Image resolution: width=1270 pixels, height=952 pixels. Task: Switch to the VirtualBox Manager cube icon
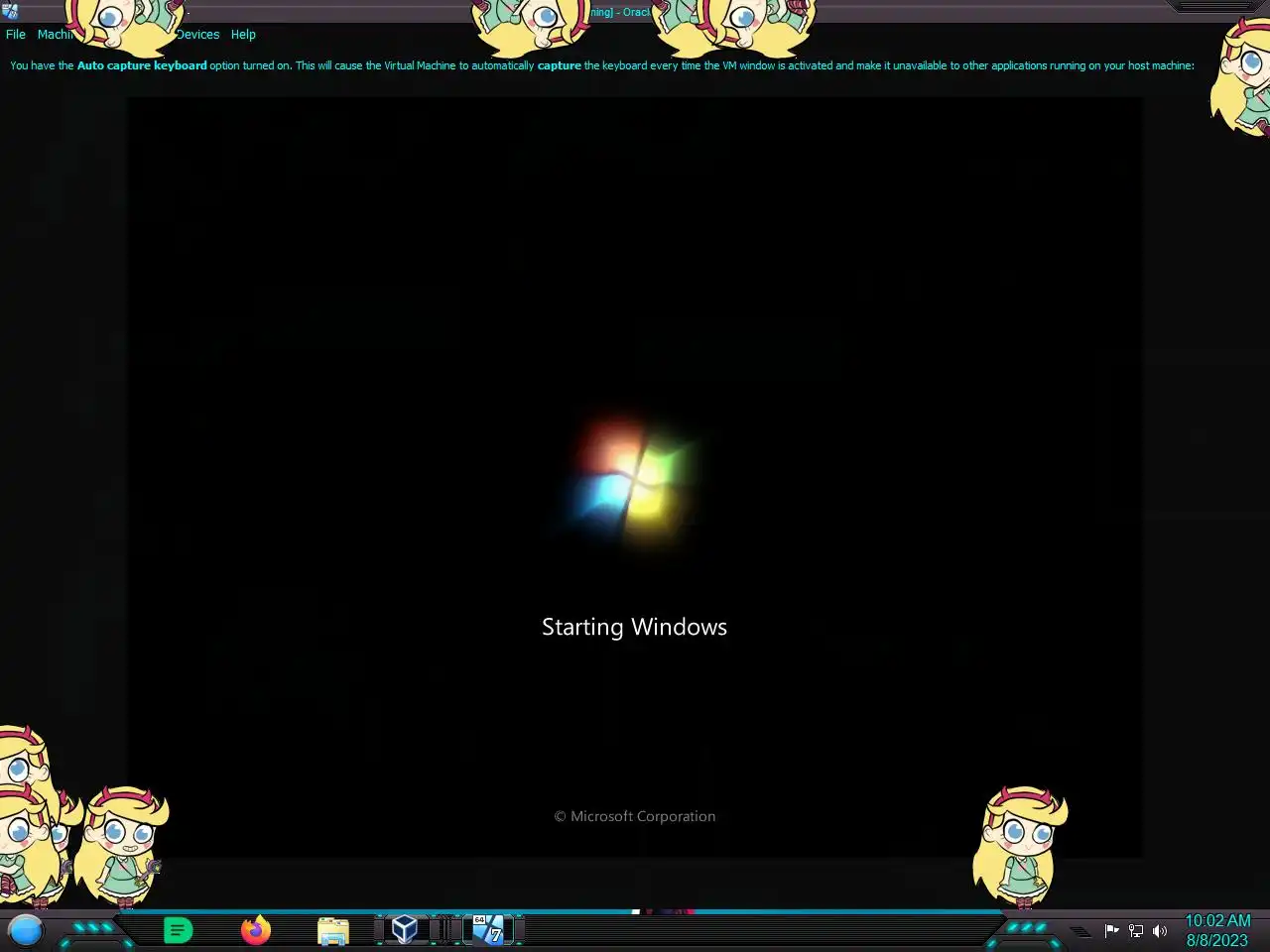pyautogui.click(x=404, y=929)
